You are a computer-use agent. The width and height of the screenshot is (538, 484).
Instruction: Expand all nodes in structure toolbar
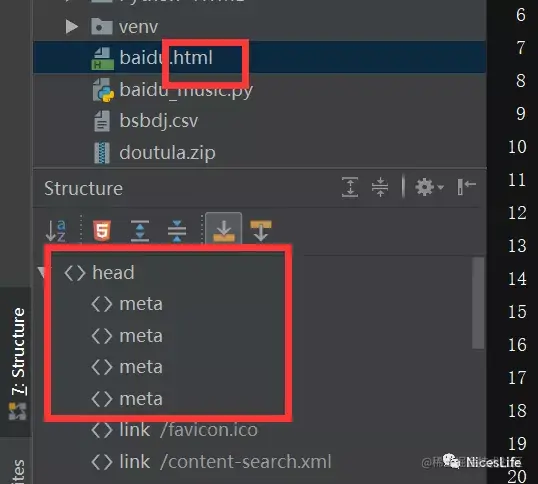(x=140, y=231)
